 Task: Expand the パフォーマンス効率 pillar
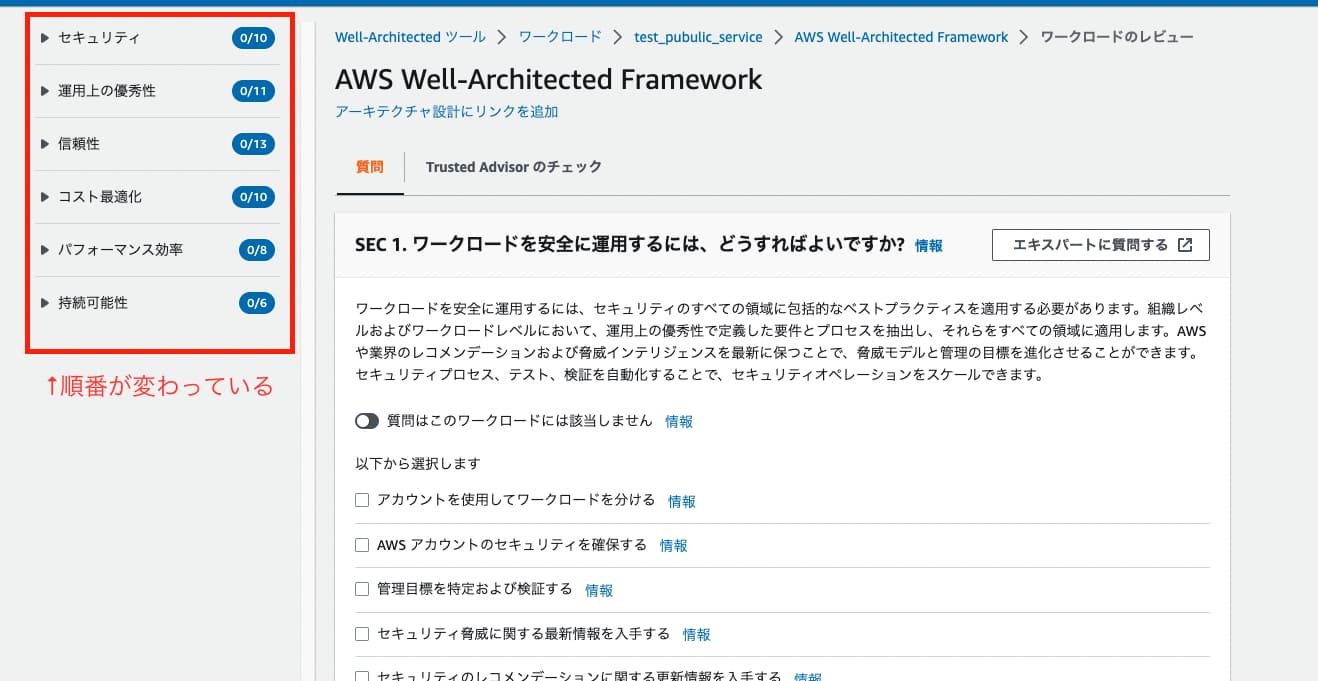[45, 250]
